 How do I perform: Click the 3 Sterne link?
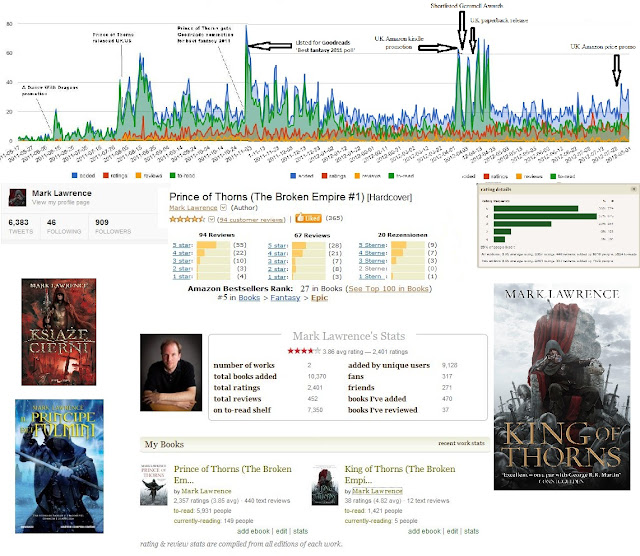point(372,260)
